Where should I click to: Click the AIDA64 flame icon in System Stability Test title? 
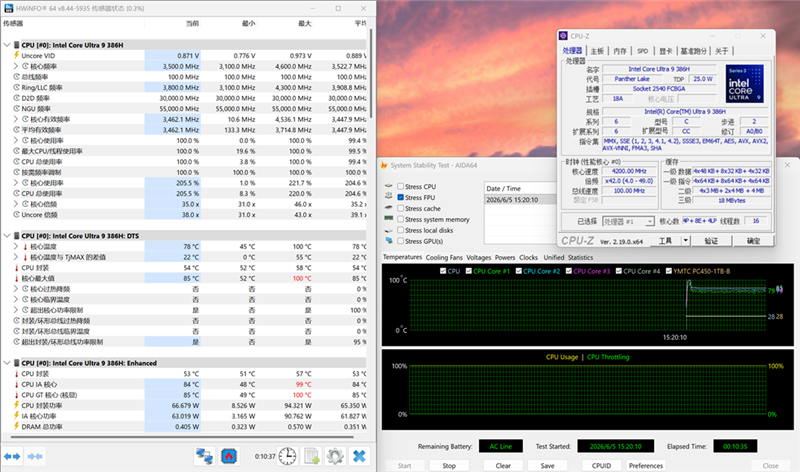[384, 165]
